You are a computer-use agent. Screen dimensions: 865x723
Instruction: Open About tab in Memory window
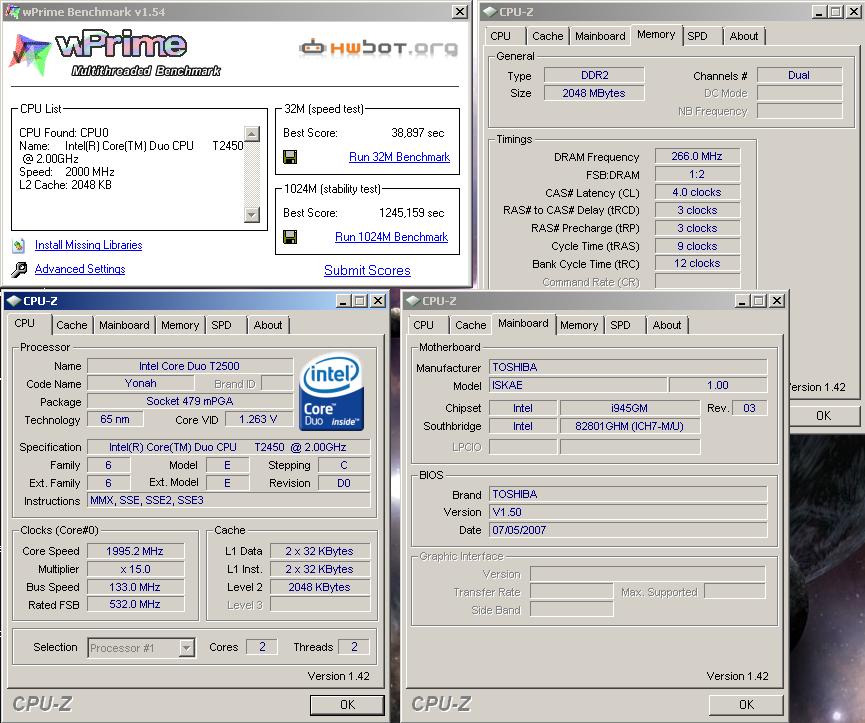tap(744, 36)
